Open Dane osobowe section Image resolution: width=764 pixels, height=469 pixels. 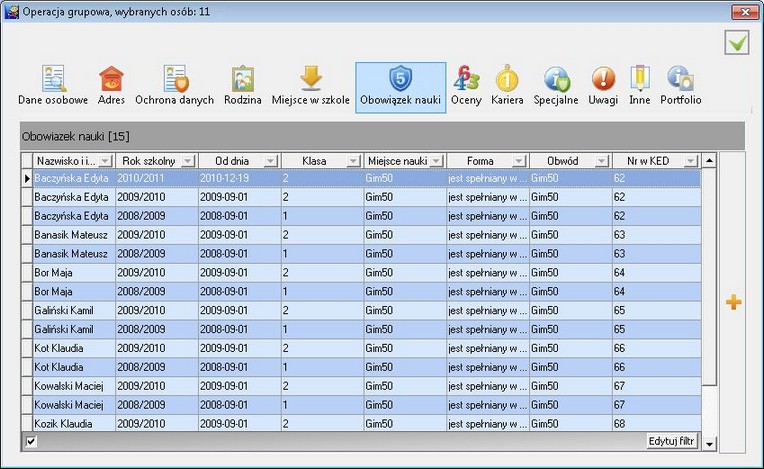click(53, 86)
